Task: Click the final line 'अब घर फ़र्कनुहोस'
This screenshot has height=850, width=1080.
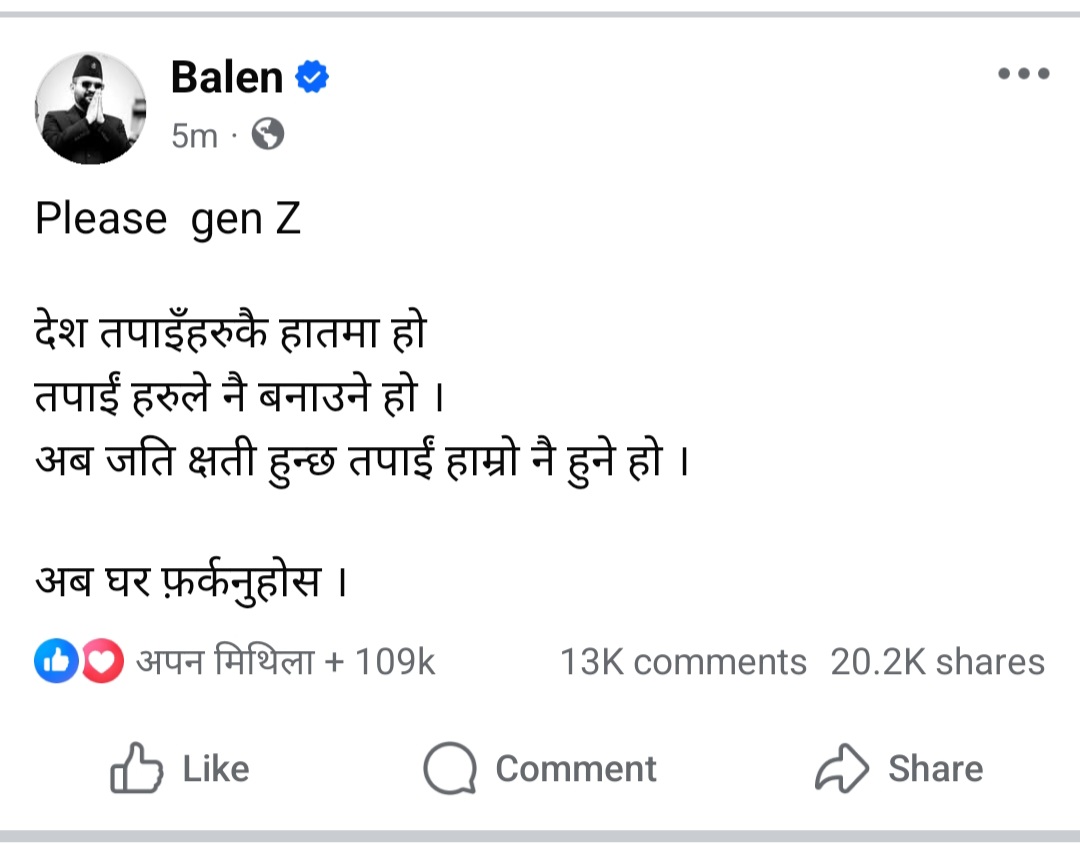Action: pos(191,579)
